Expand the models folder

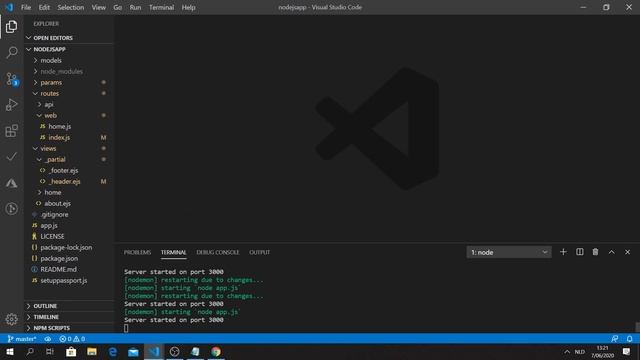point(69,60)
